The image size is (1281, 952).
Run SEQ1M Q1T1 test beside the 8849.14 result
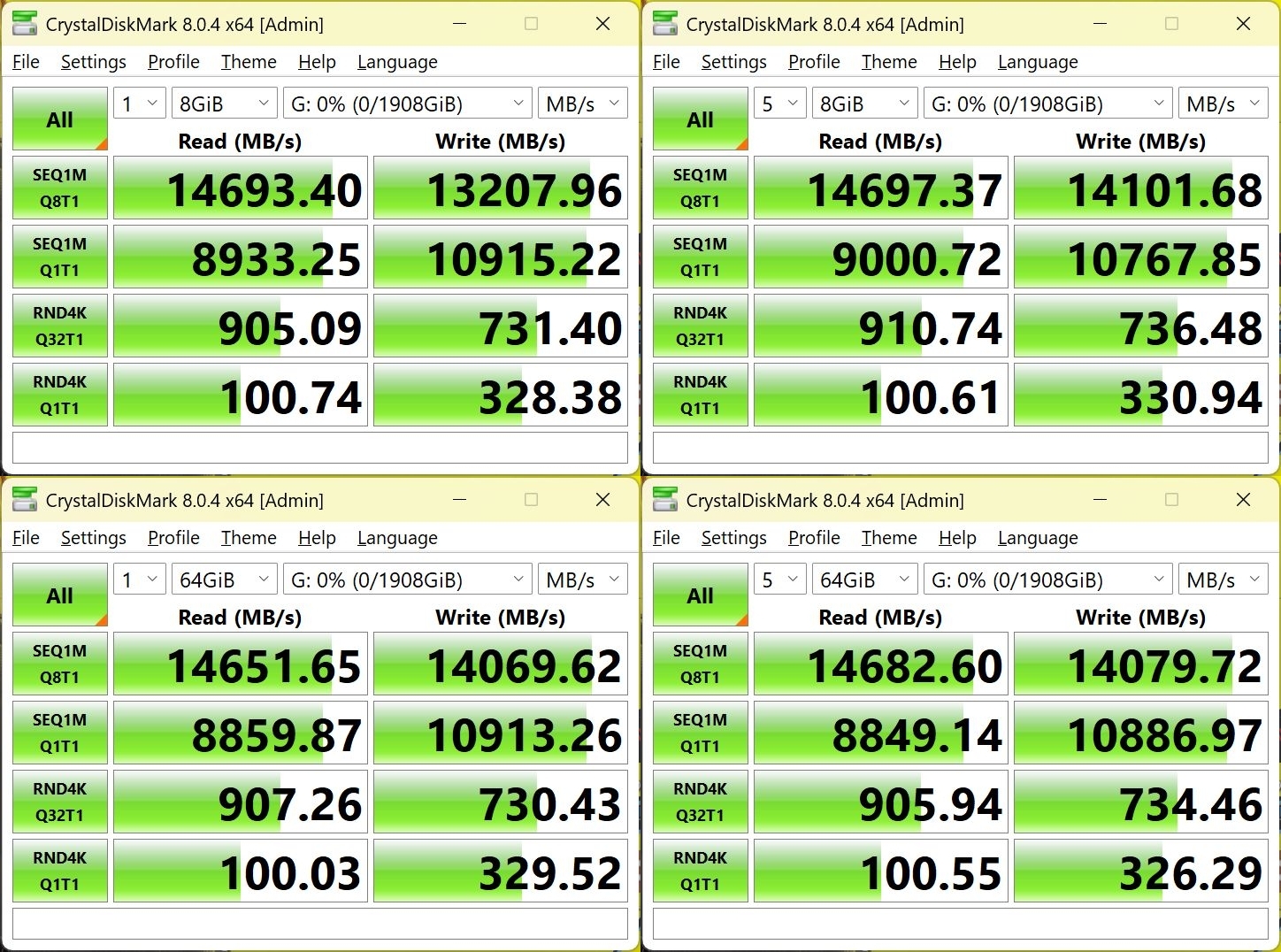point(701,733)
